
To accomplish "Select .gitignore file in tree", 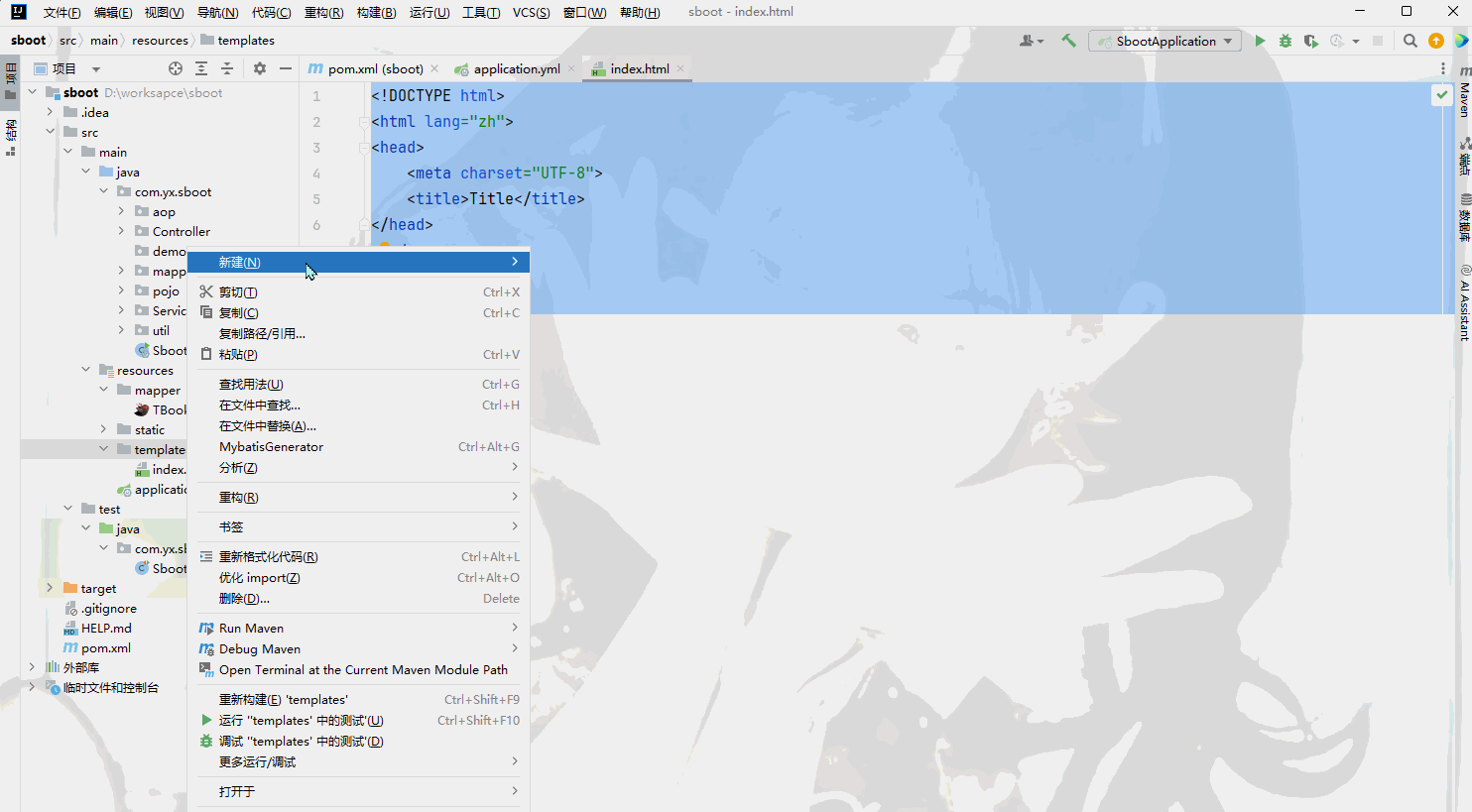I will click(x=109, y=608).
